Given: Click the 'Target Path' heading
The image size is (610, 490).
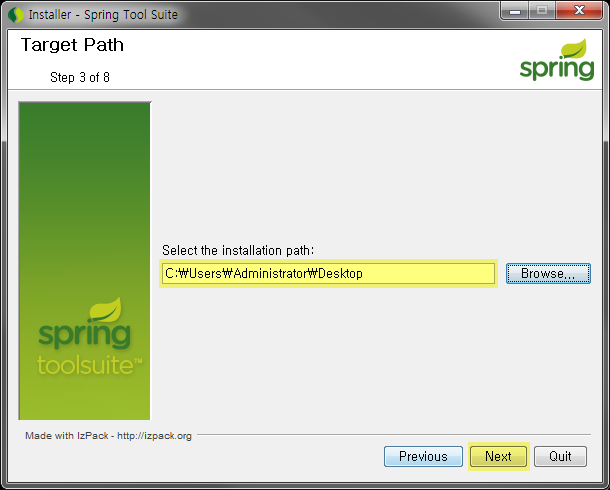Looking at the screenshot, I should tap(72, 45).
